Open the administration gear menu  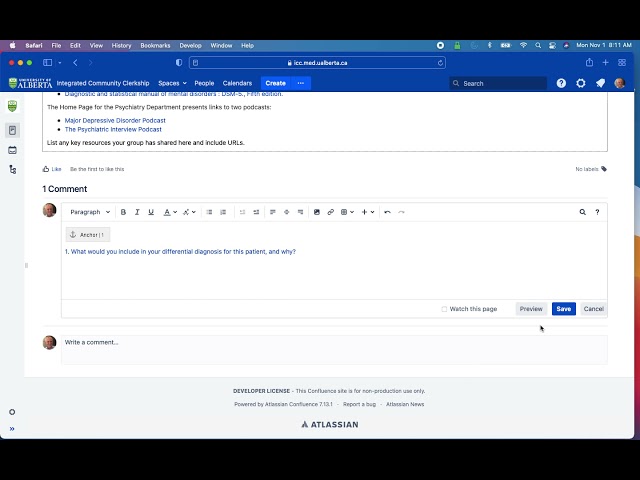(x=581, y=83)
